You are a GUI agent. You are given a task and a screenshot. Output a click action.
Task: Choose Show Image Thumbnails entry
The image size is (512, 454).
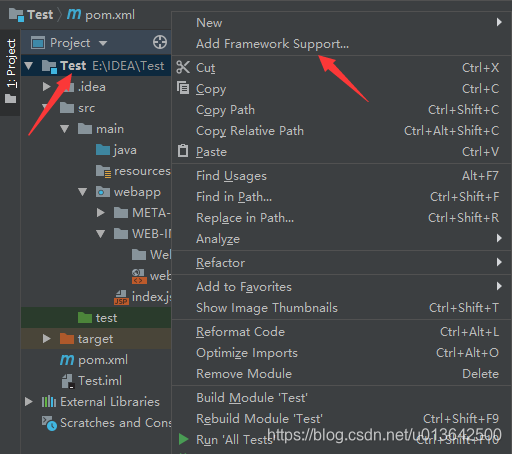pyautogui.click(x=341, y=308)
